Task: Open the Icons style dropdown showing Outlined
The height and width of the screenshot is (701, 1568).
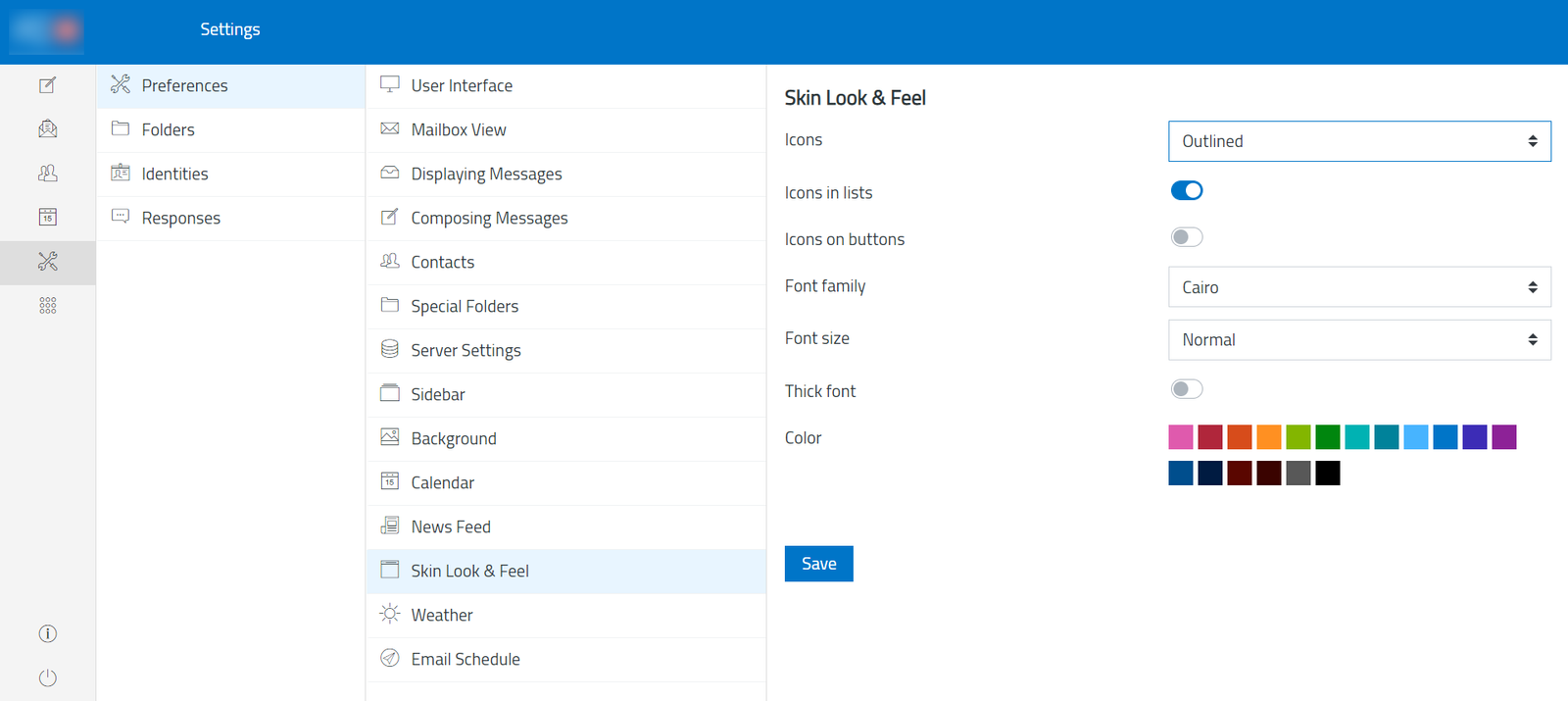Action: pos(1359,141)
